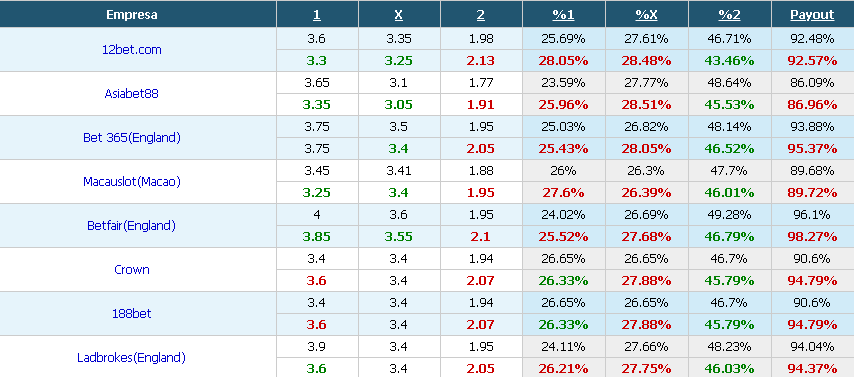Click the Ladbrokes(England) link
Viewport: 854px width, 377px height.
point(132,358)
